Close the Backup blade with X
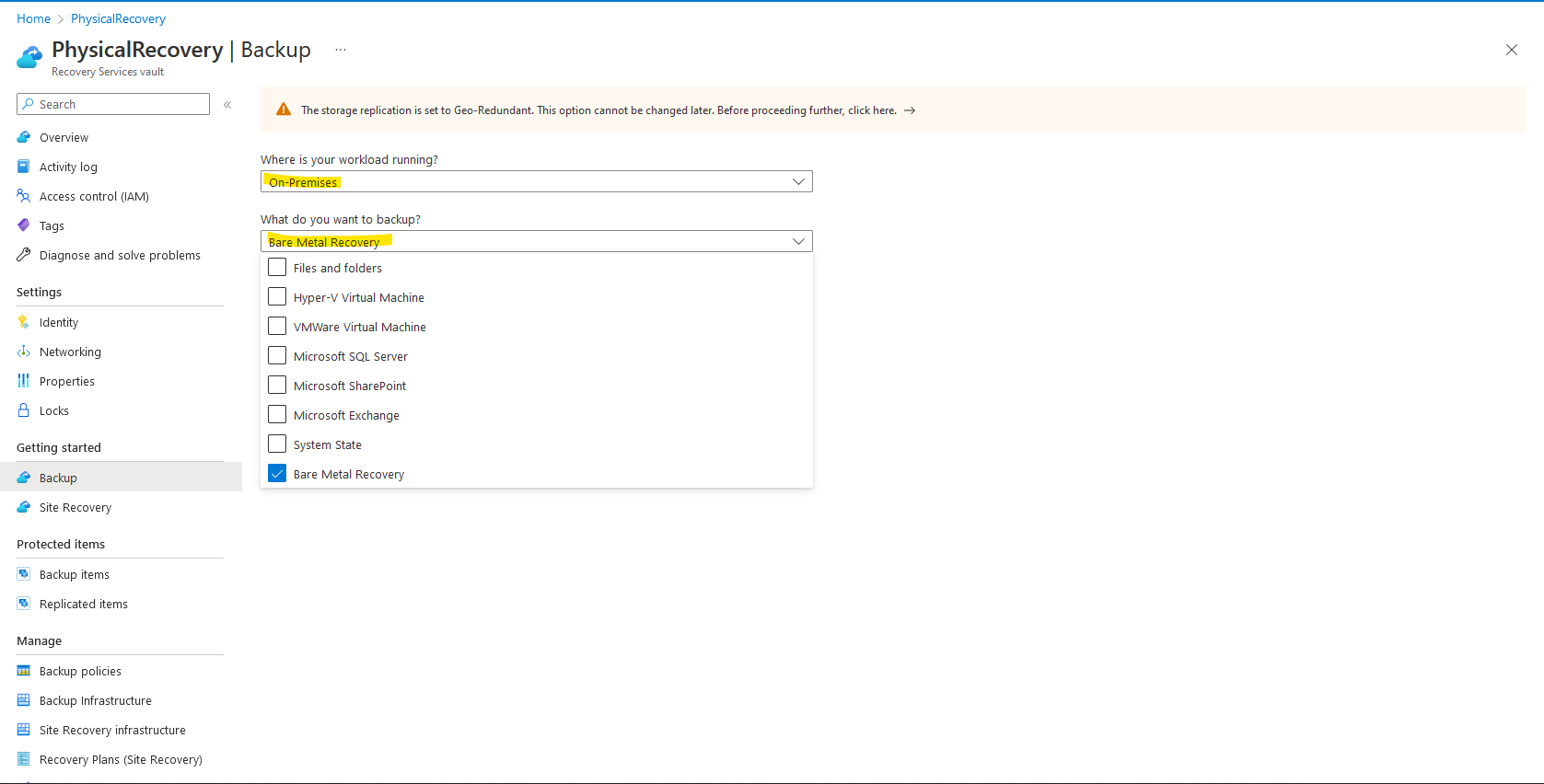1544x784 pixels. pyautogui.click(x=1512, y=50)
